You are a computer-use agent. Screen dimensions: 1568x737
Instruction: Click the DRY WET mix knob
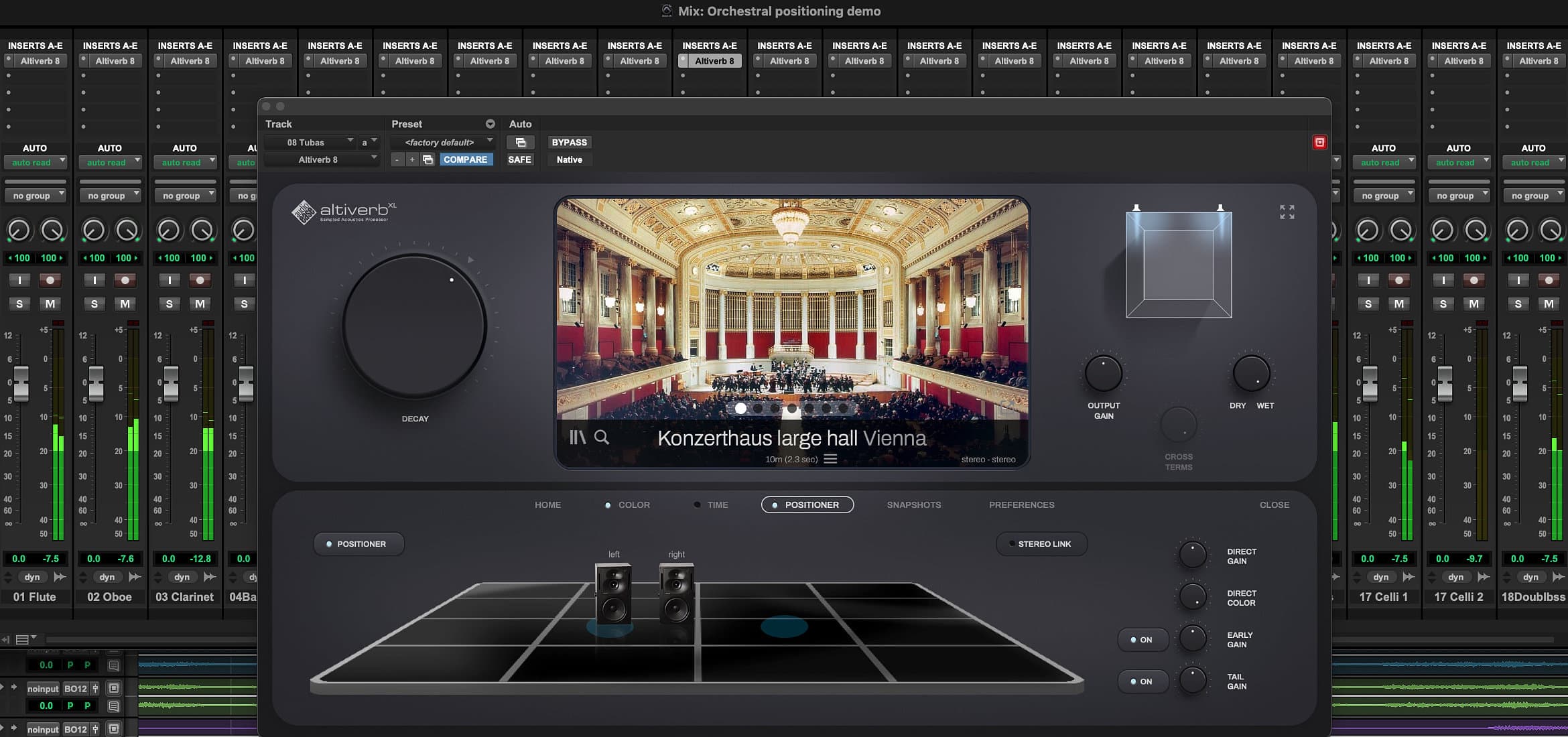1251,373
